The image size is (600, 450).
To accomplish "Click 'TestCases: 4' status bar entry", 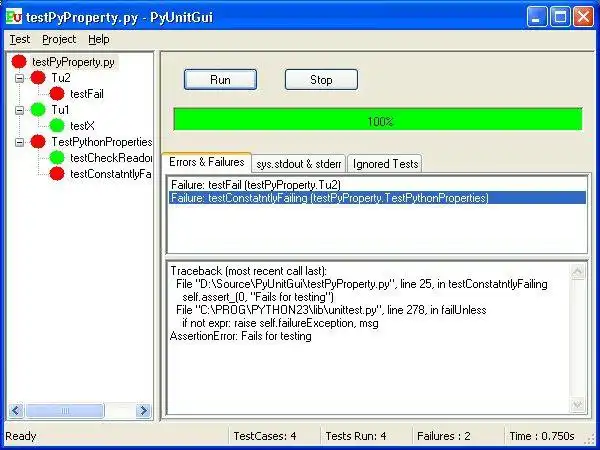I will [x=265, y=436].
